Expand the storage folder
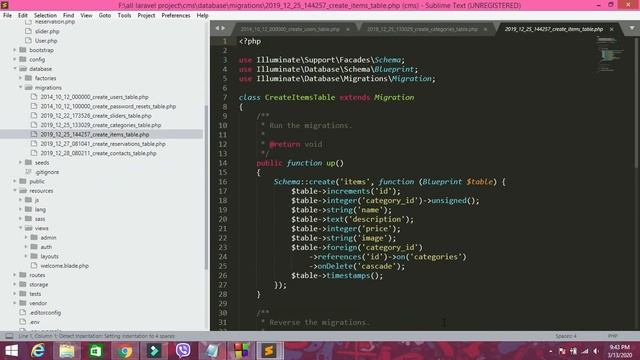The image size is (640, 360). coord(15,284)
